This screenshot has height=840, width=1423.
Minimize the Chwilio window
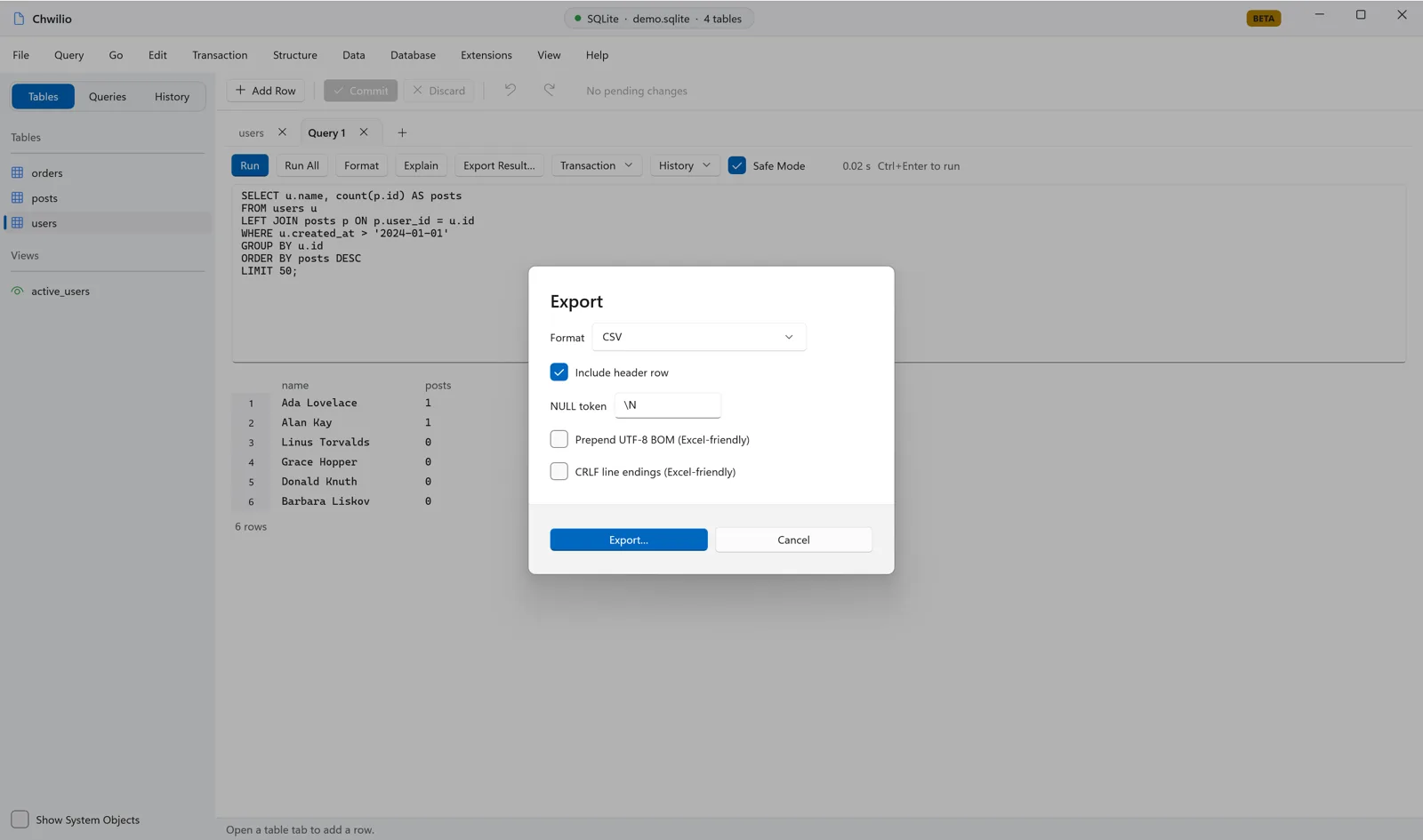(1320, 14)
